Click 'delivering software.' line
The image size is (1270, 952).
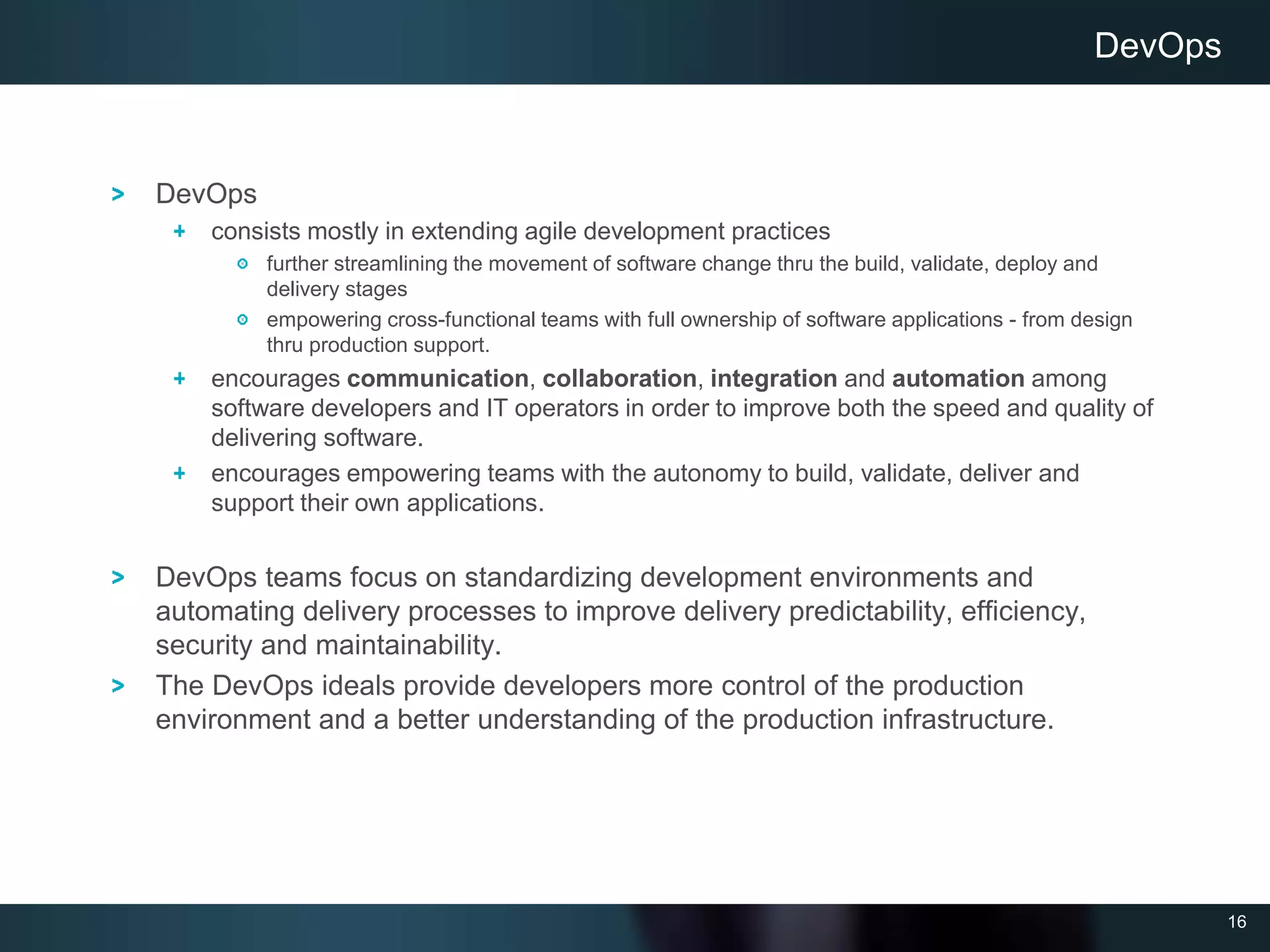[x=317, y=438]
